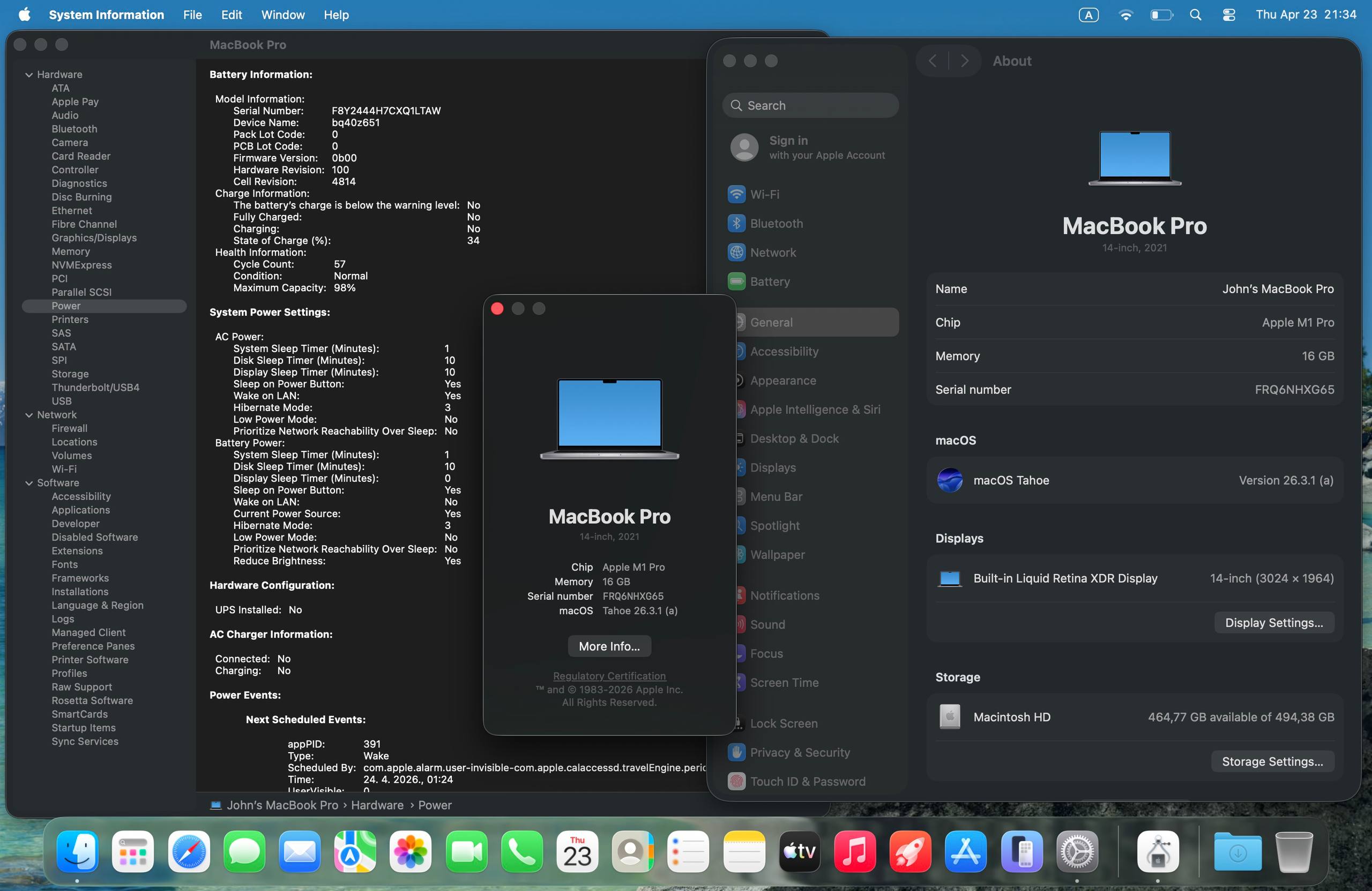Viewport: 1372px width, 891px height.
Task: Click Hardware in the path bar
Action: click(x=377, y=805)
